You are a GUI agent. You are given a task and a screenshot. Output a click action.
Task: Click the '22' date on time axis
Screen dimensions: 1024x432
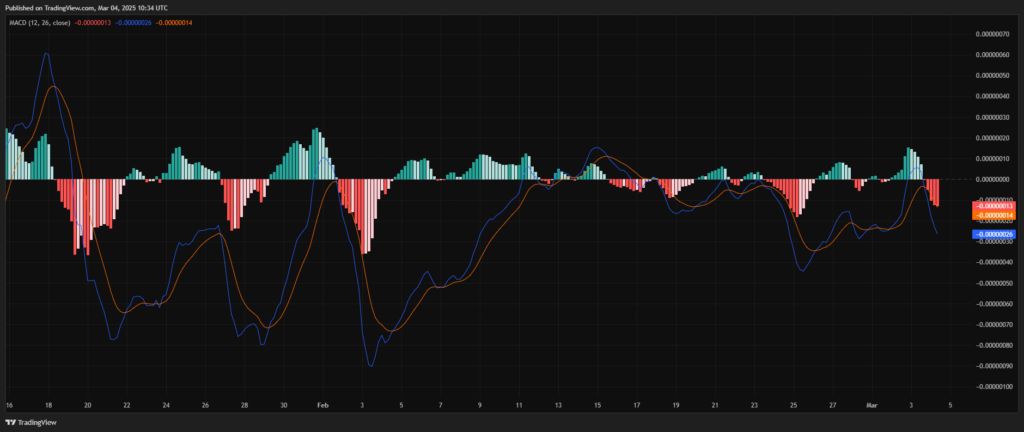(127, 405)
